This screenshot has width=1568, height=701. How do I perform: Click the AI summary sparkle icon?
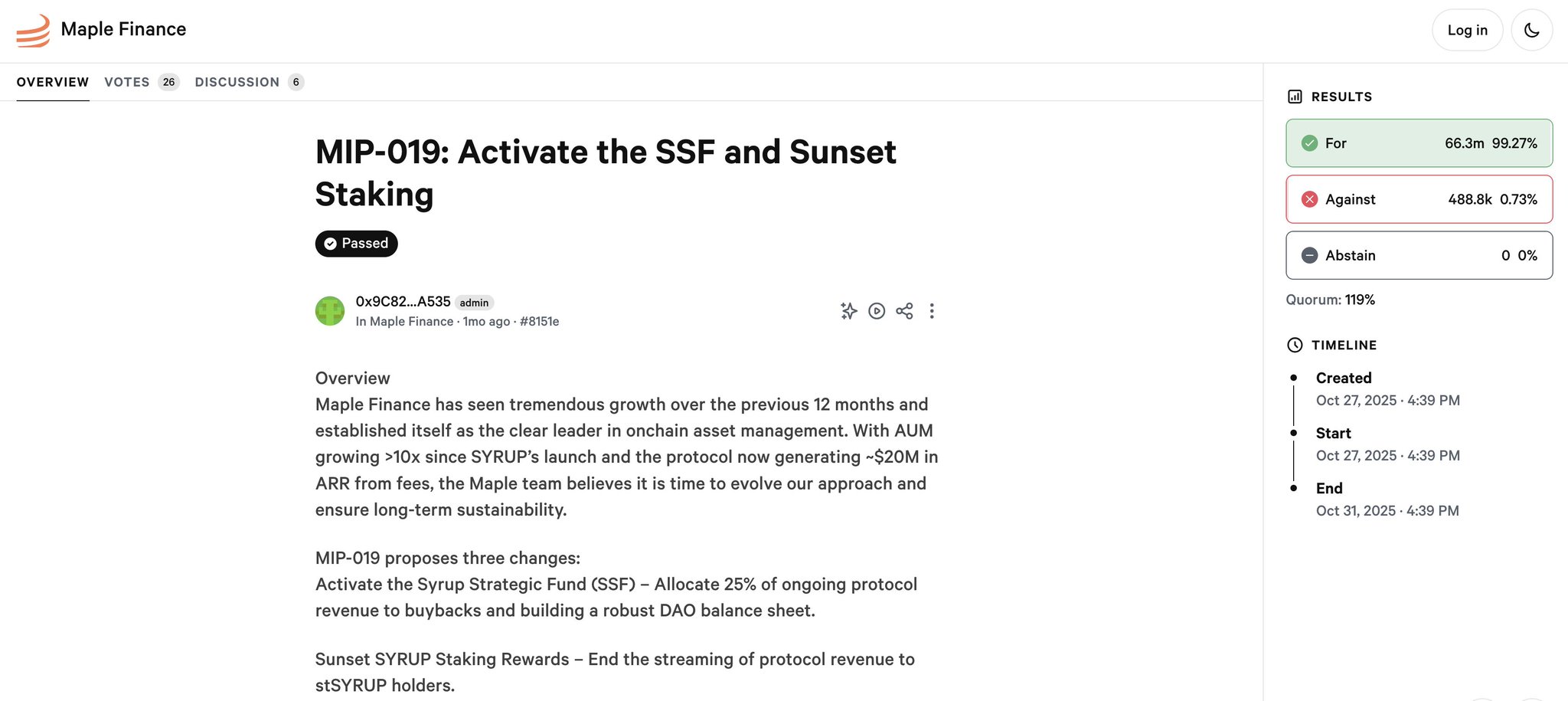[x=848, y=311]
